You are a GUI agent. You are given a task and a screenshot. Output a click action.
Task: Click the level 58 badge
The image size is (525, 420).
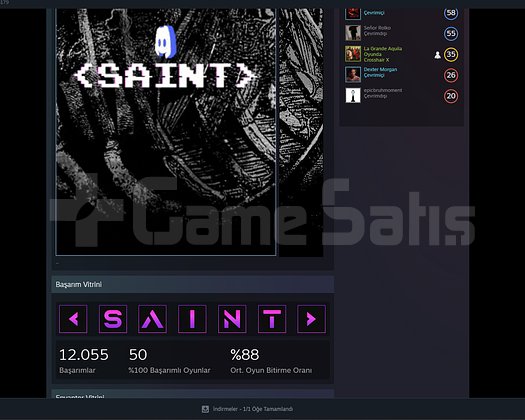pyautogui.click(x=451, y=13)
